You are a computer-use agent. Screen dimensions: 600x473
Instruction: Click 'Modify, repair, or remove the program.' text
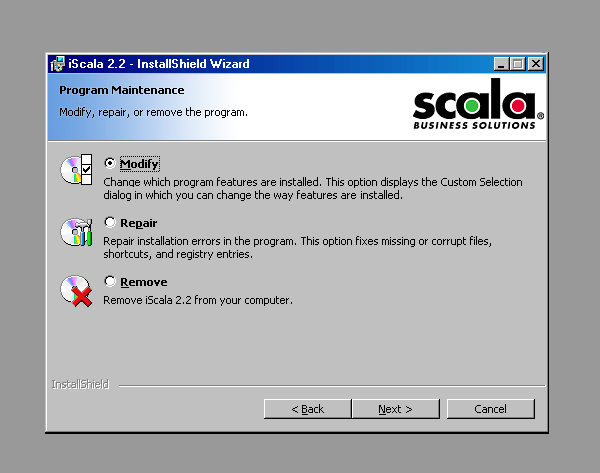click(153, 113)
